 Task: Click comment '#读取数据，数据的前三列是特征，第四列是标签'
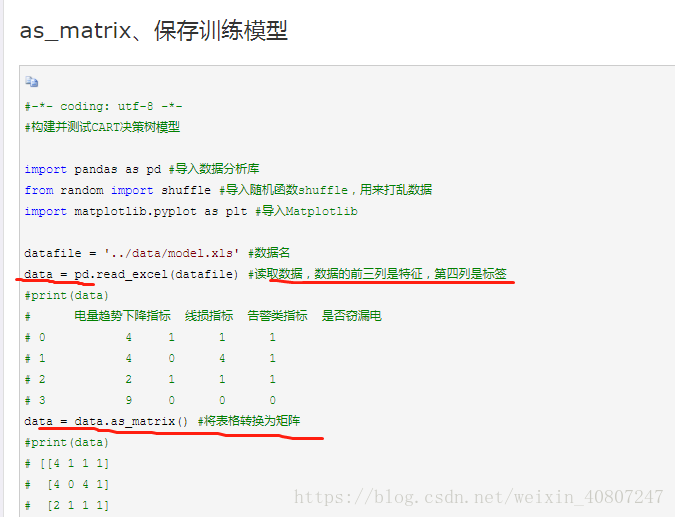point(378,274)
